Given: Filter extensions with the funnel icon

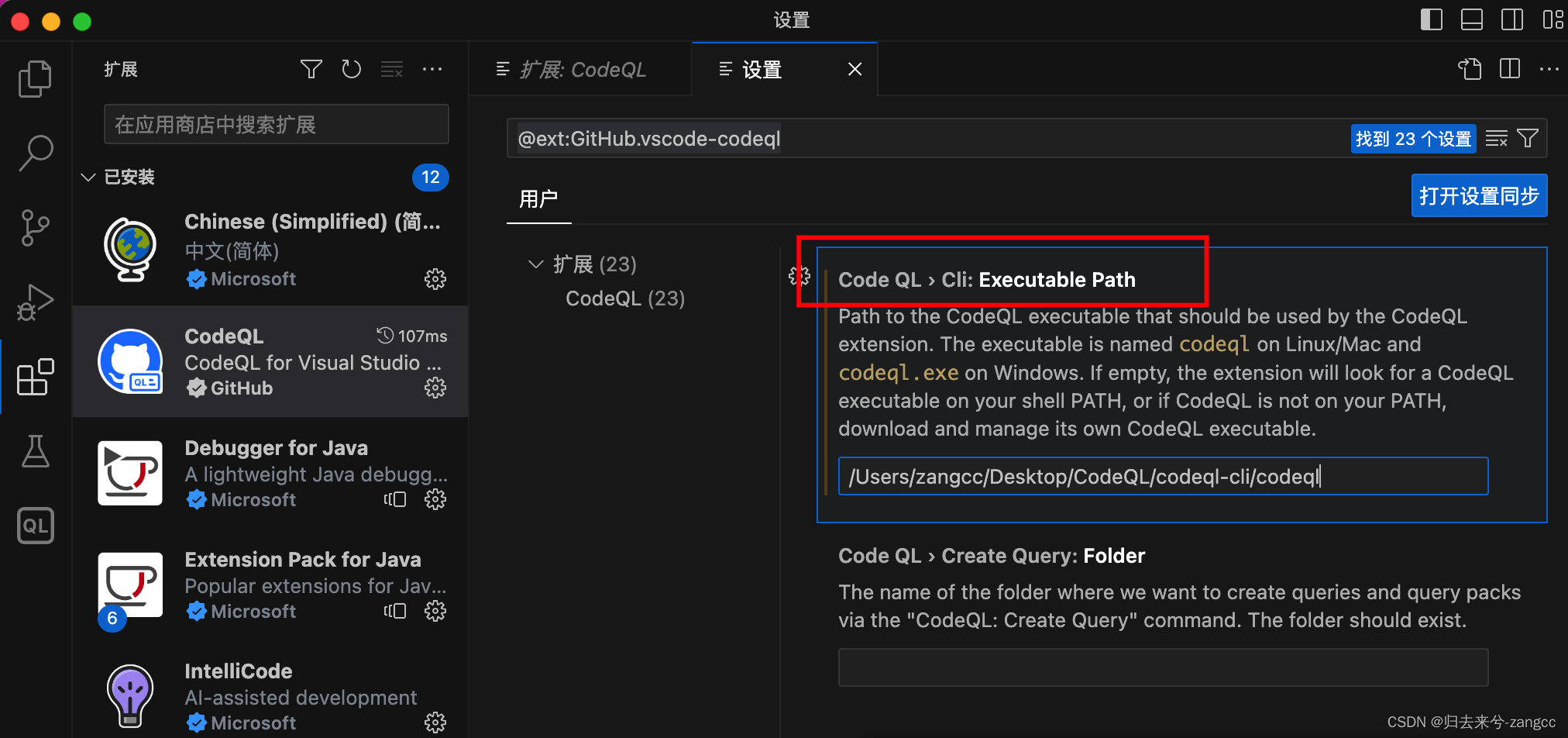Looking at the screenshot, I should tap(311, 69).
